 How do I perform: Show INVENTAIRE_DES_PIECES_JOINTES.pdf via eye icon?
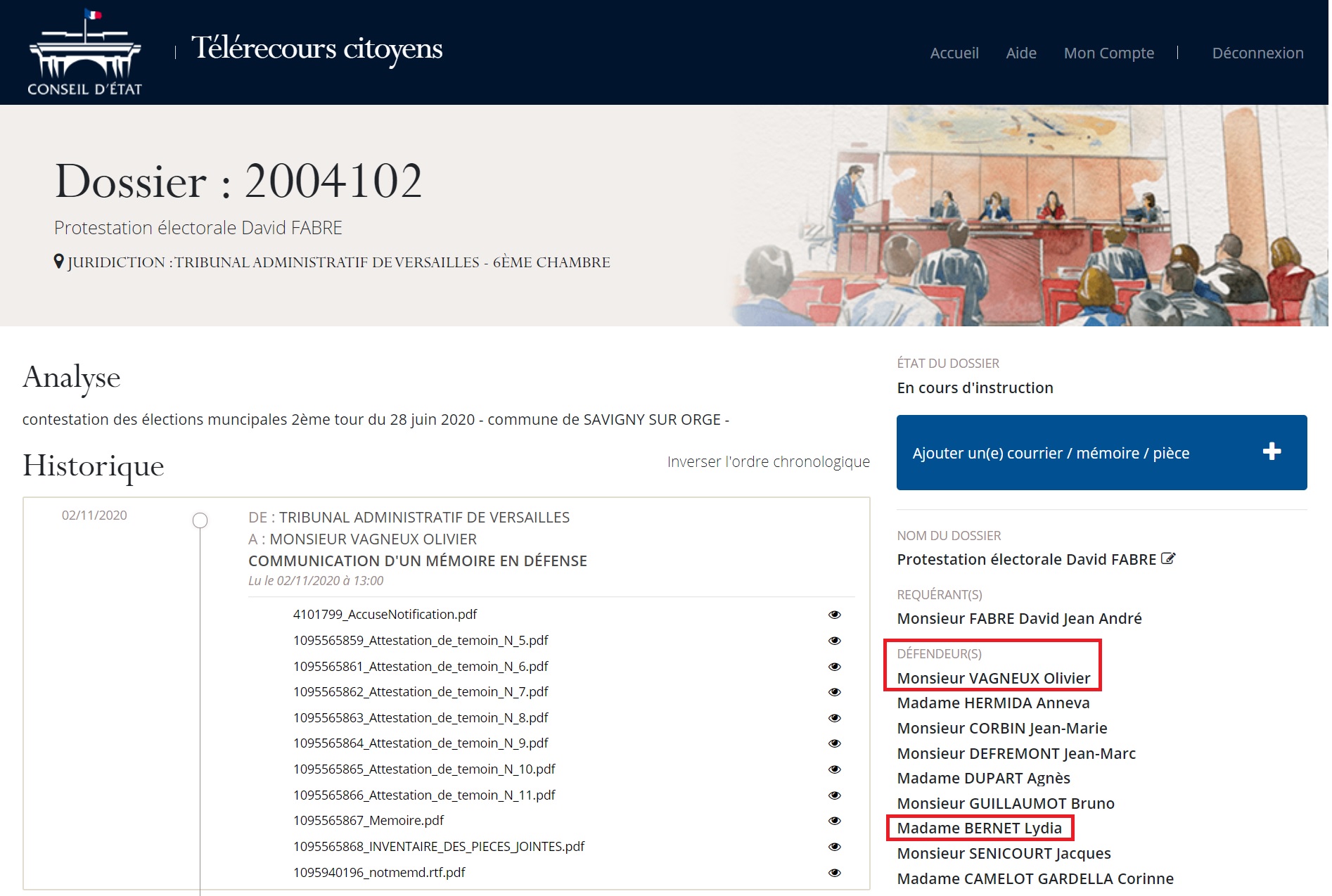(835, 847)
